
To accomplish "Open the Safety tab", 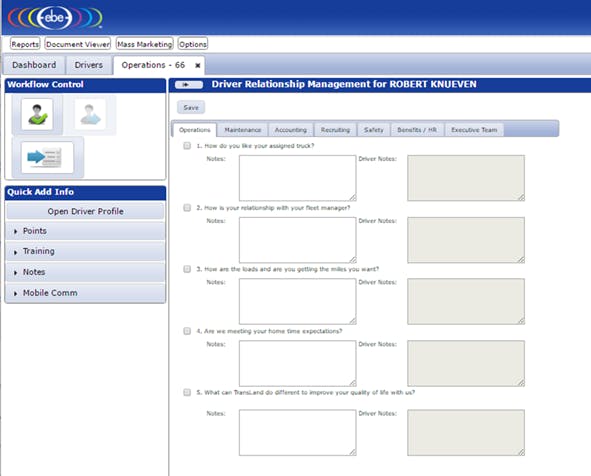I will click(374, 130).
